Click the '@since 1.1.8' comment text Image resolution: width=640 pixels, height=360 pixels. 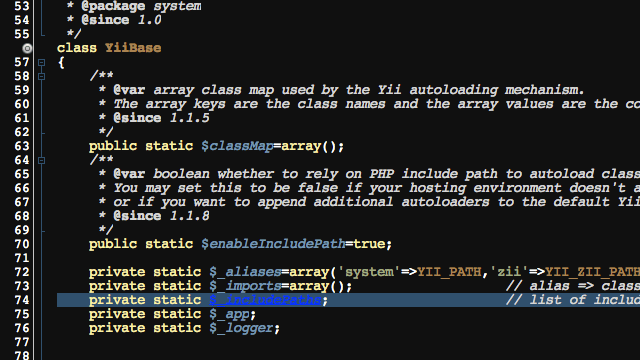click(161, 216)
